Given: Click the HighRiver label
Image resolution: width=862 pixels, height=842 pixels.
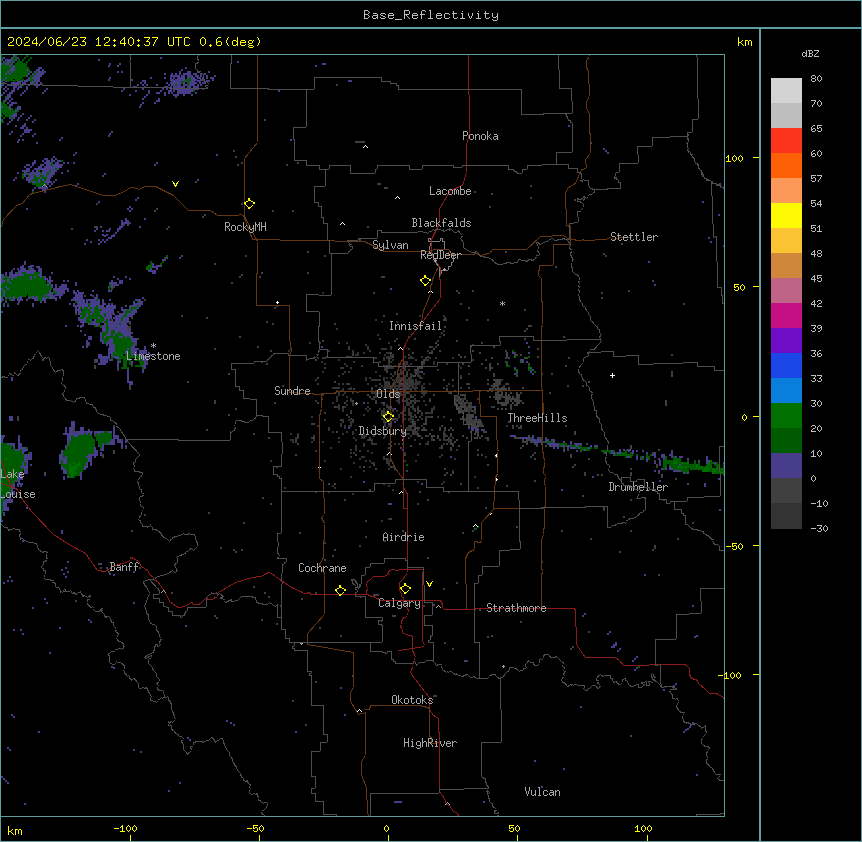Looking at the screenshot, I should pos(430,743).
